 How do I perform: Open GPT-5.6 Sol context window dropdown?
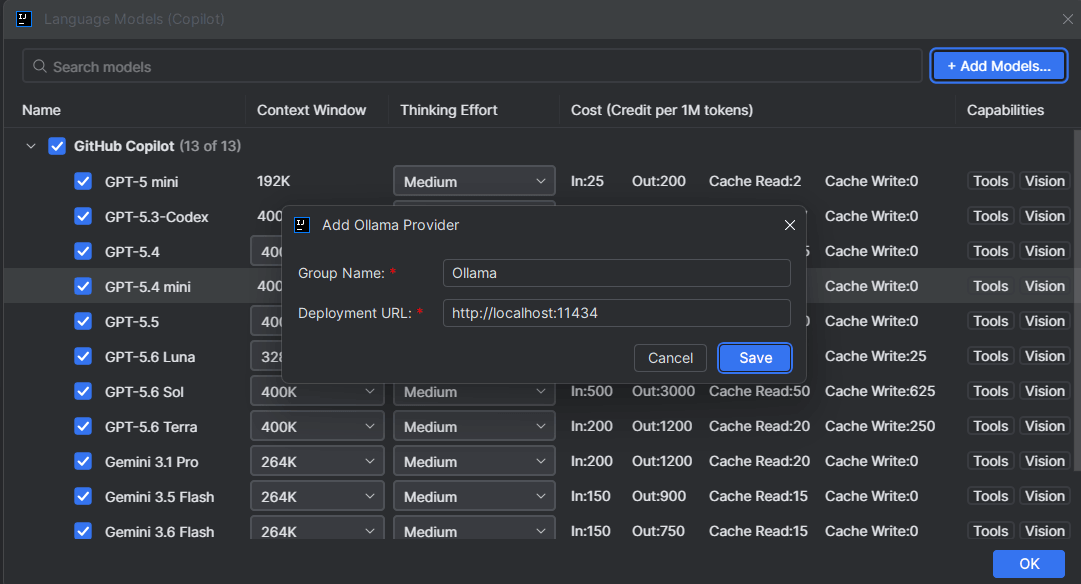click(x=317, y=392)
